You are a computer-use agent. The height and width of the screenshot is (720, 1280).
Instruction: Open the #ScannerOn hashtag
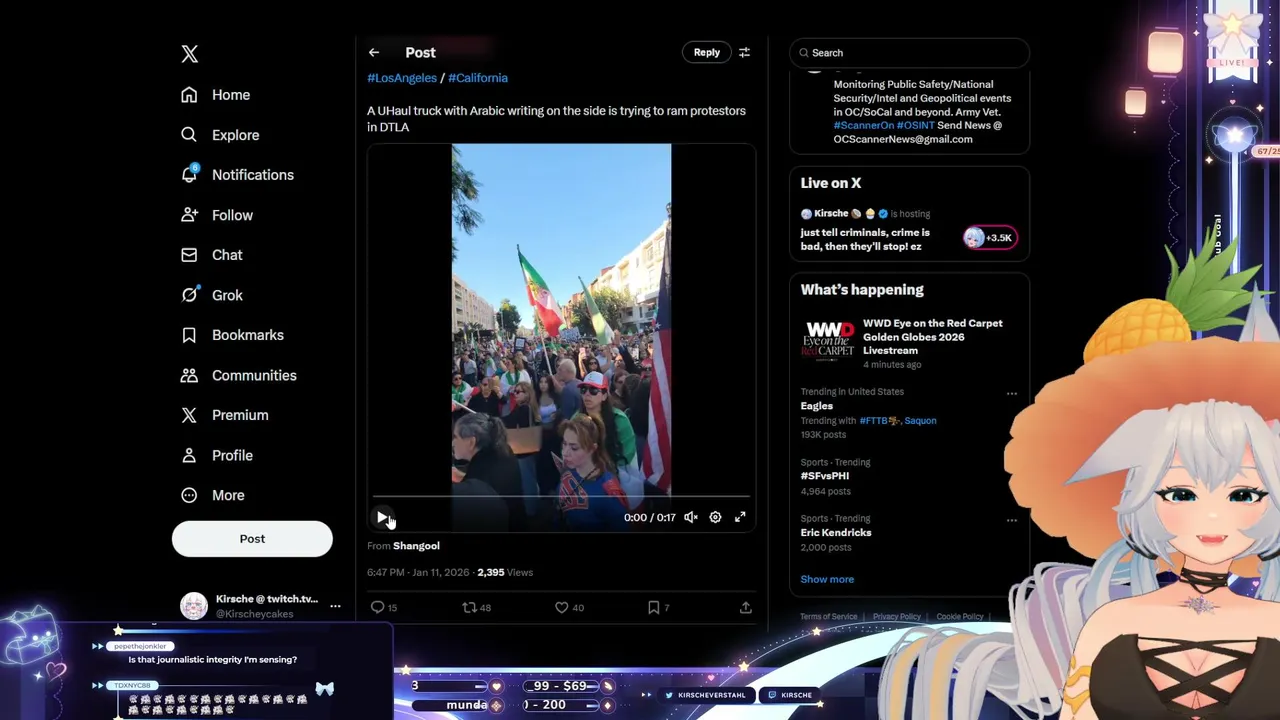pyautogui.click(x=864, y=125)
